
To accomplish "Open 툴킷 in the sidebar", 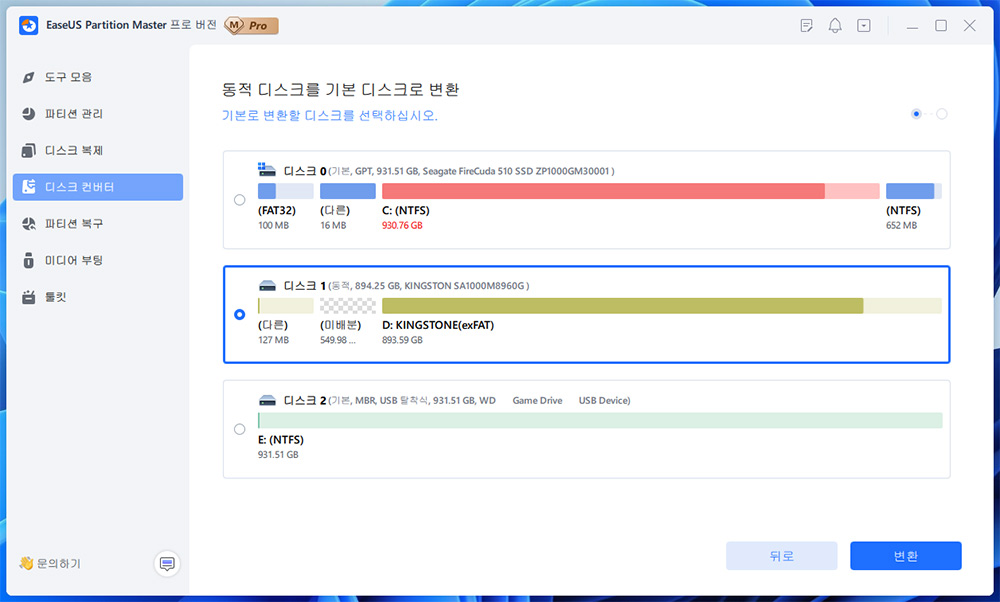I will click(x=98, y=297).
